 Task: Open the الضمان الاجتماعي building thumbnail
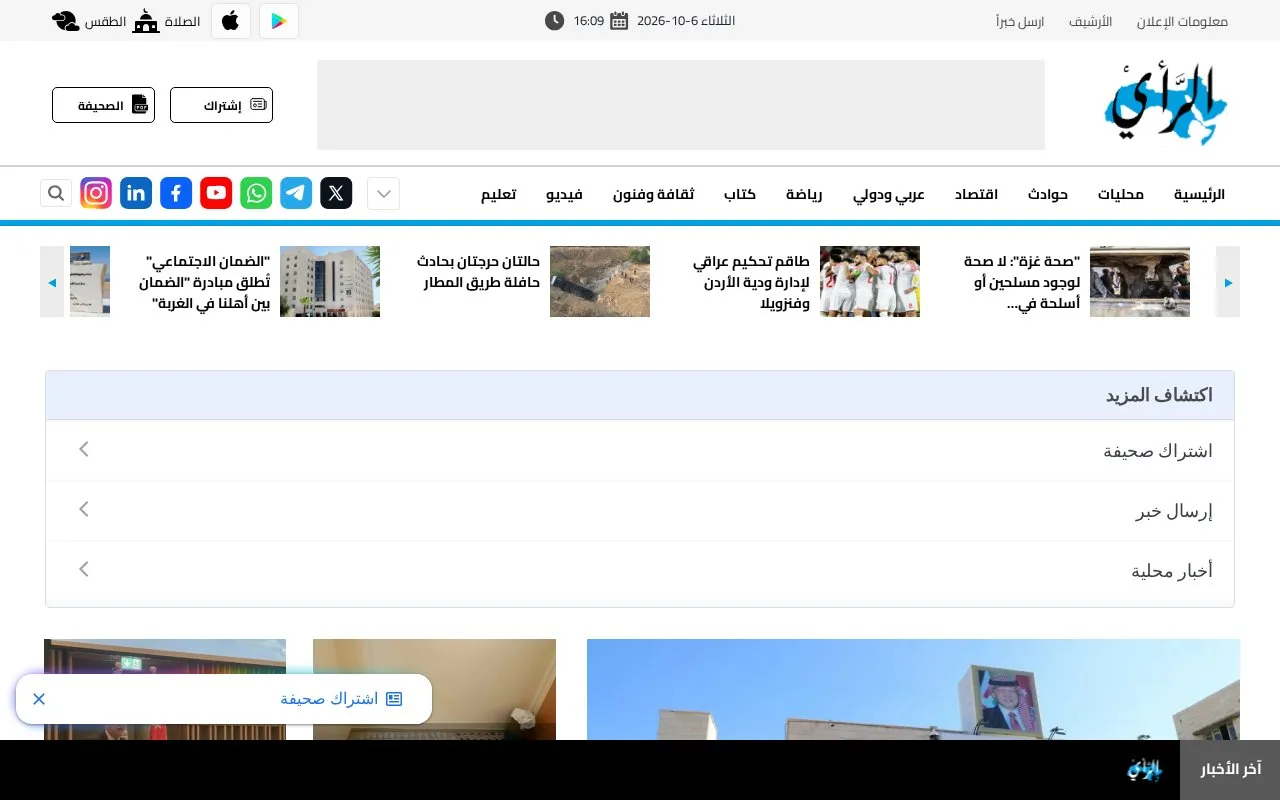(330, 282)
